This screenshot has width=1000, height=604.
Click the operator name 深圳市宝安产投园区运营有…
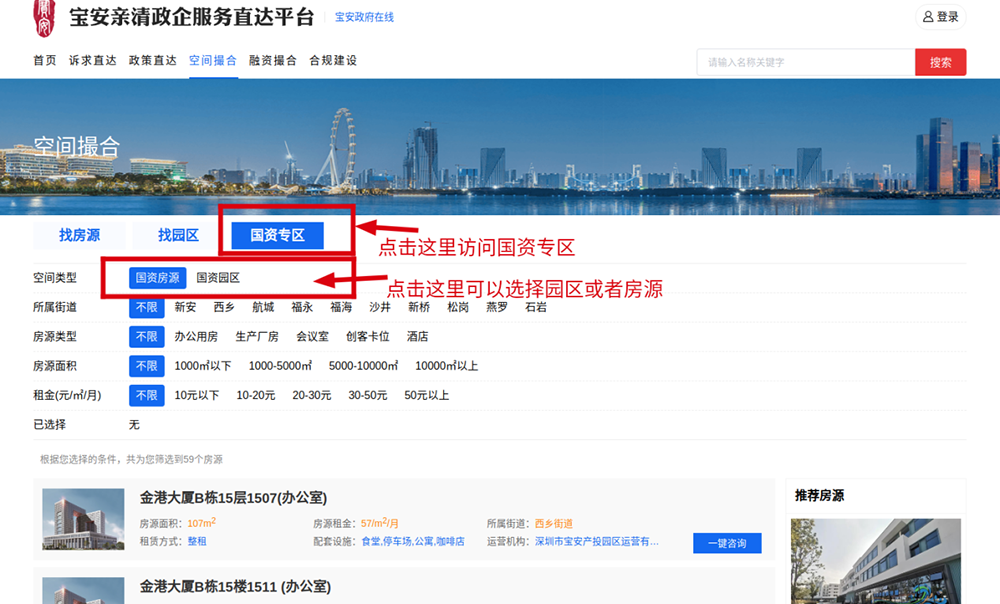pos(597,541)
